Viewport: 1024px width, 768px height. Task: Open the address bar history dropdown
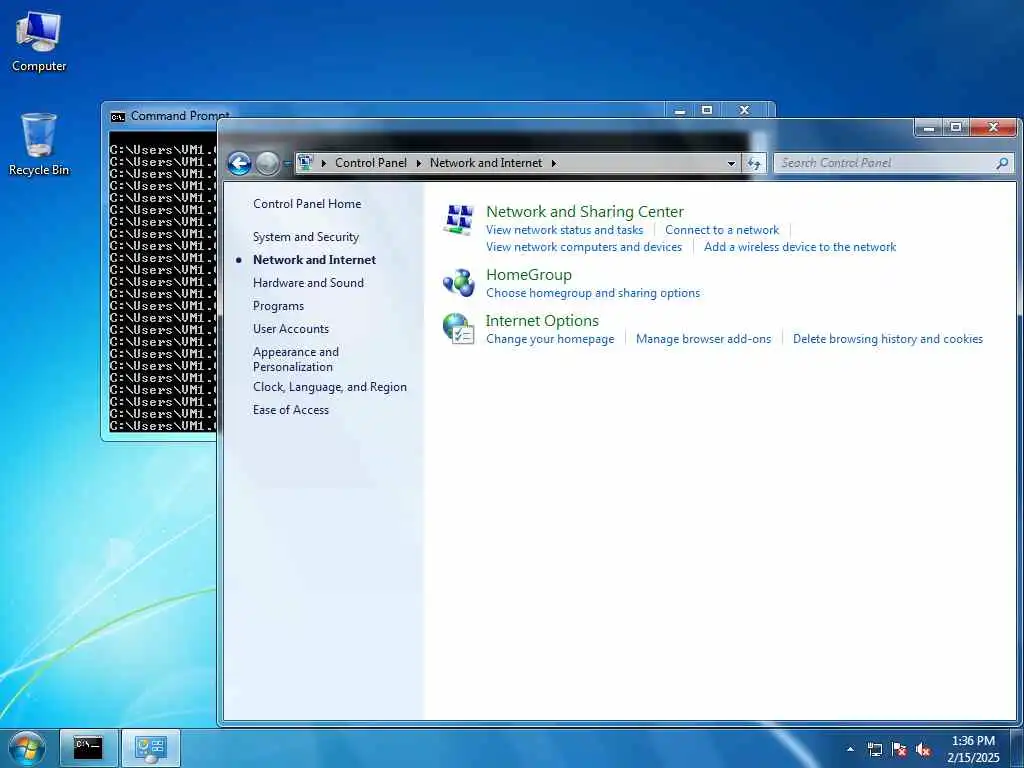click(x=731, y=163)
